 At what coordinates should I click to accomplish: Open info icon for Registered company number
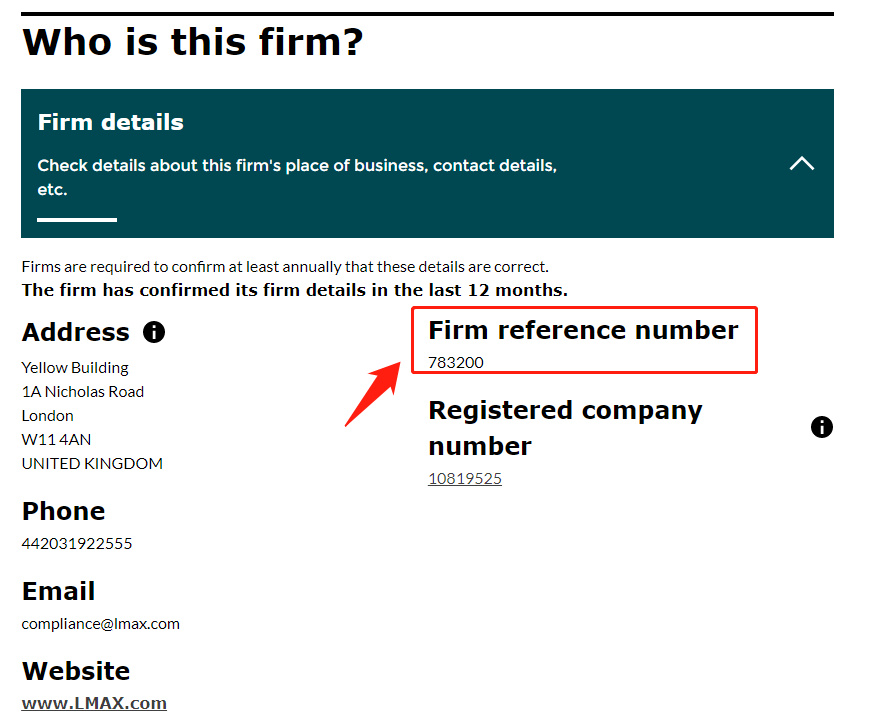pyautogui.click(x=821, y=427)
